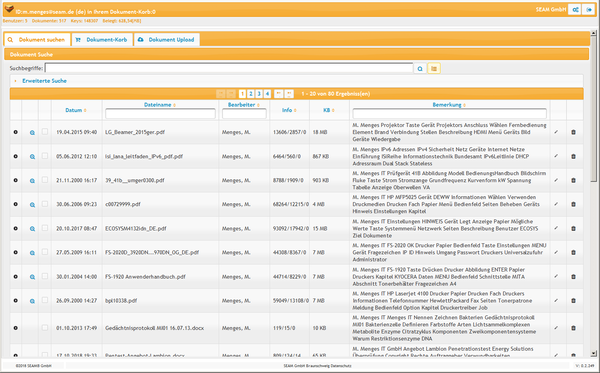Switch to the Dokument suchen tab

coord(37,39)
